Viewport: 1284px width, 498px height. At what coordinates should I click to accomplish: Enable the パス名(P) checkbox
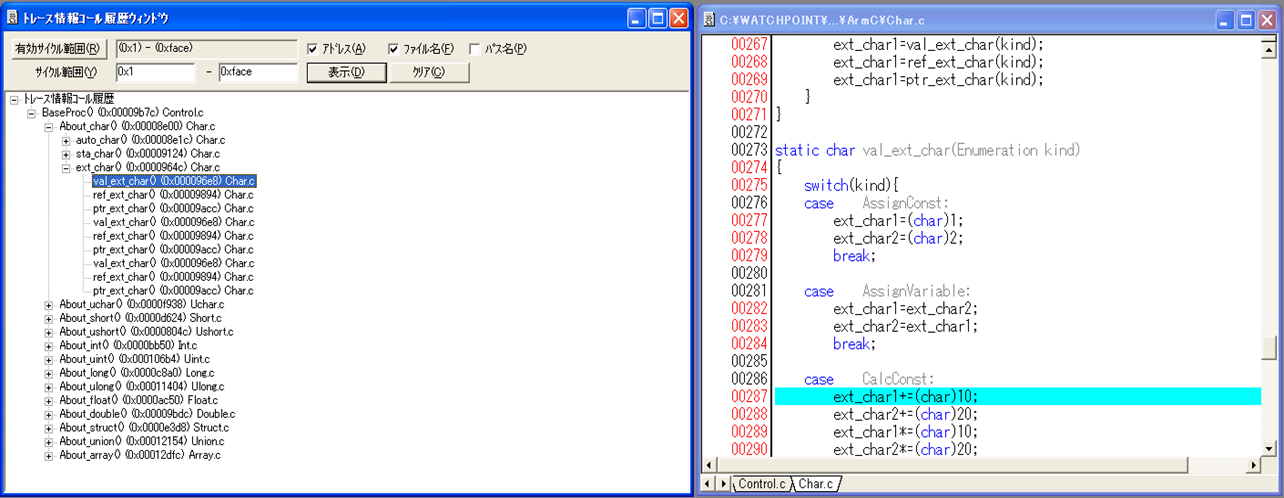[x=474, y=49]
